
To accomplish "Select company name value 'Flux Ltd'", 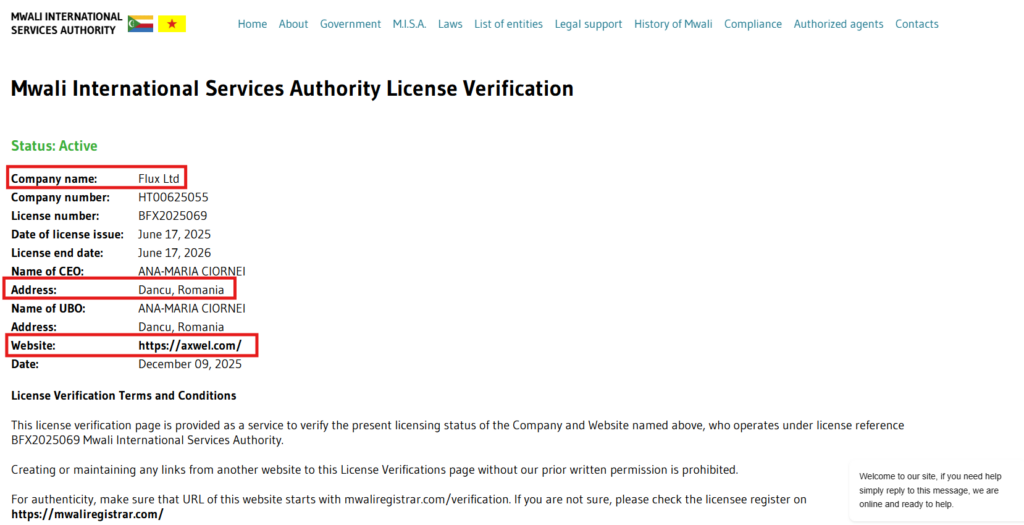I will [x=159, y=178].
